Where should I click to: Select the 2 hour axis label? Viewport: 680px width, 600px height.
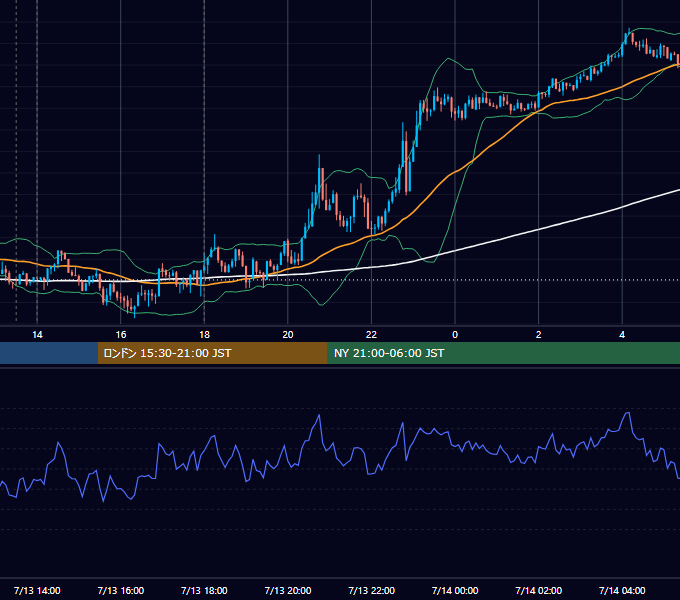pyautogui.click(x=539, y=335)
